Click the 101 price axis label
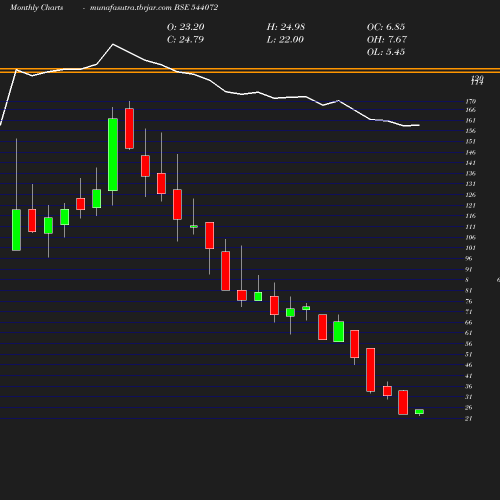 tap(471, 248)
